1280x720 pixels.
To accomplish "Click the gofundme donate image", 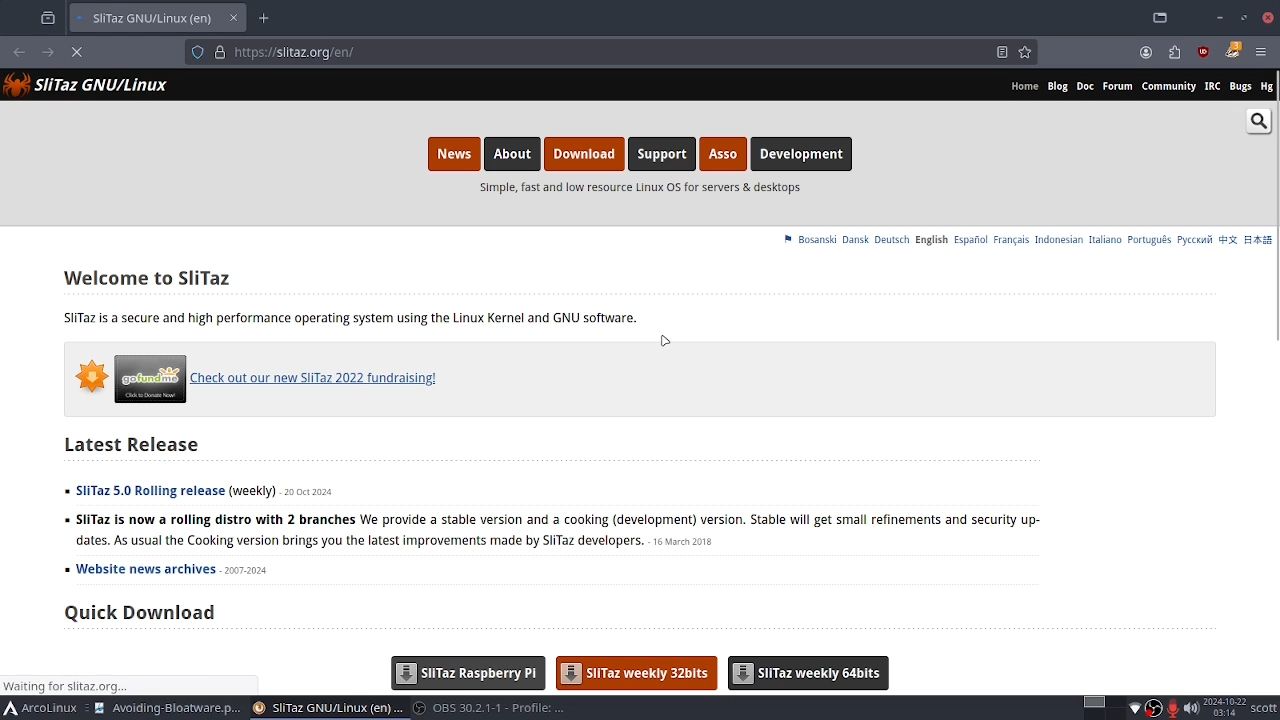I will pos(150,379).
